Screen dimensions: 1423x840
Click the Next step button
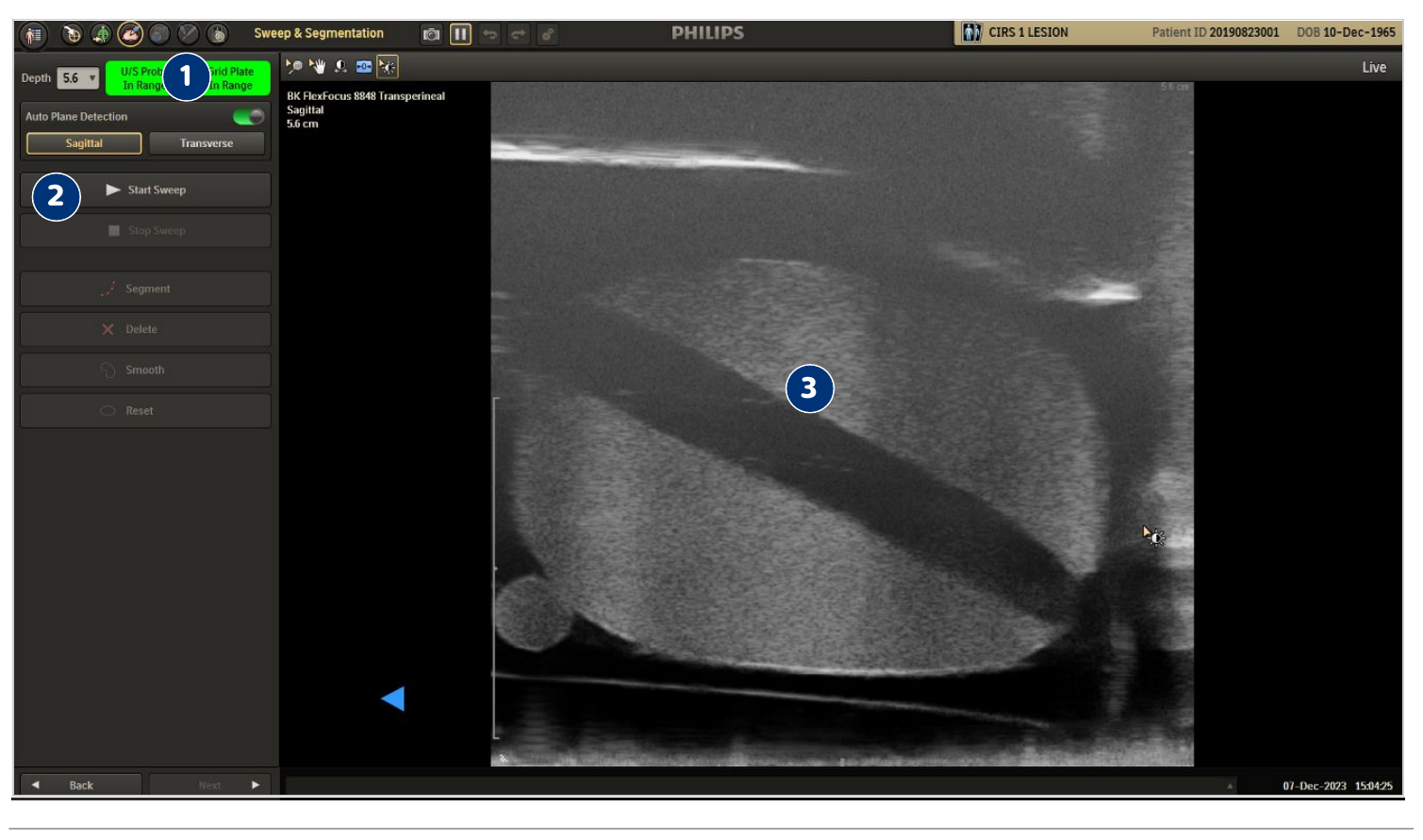tap(209, 784)
